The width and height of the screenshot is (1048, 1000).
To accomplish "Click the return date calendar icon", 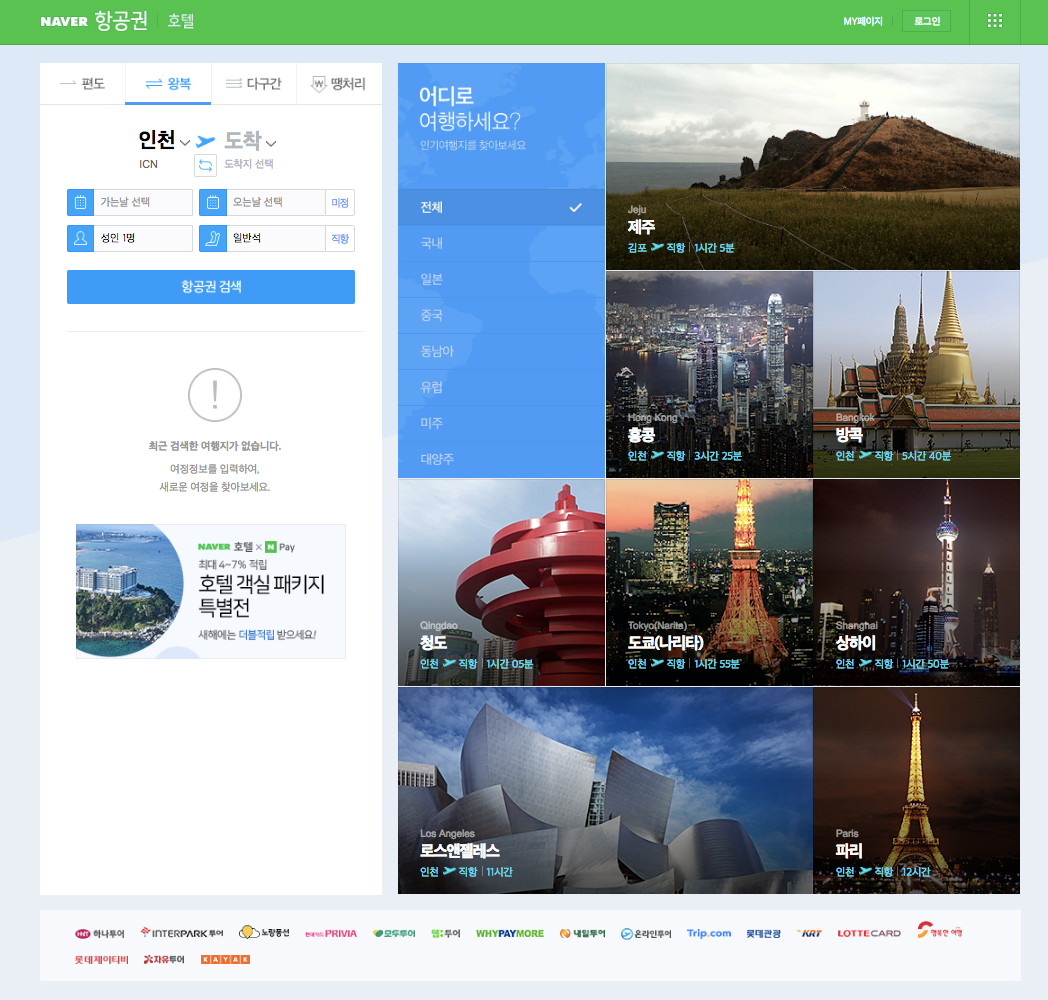I will [x=212, y=202].
